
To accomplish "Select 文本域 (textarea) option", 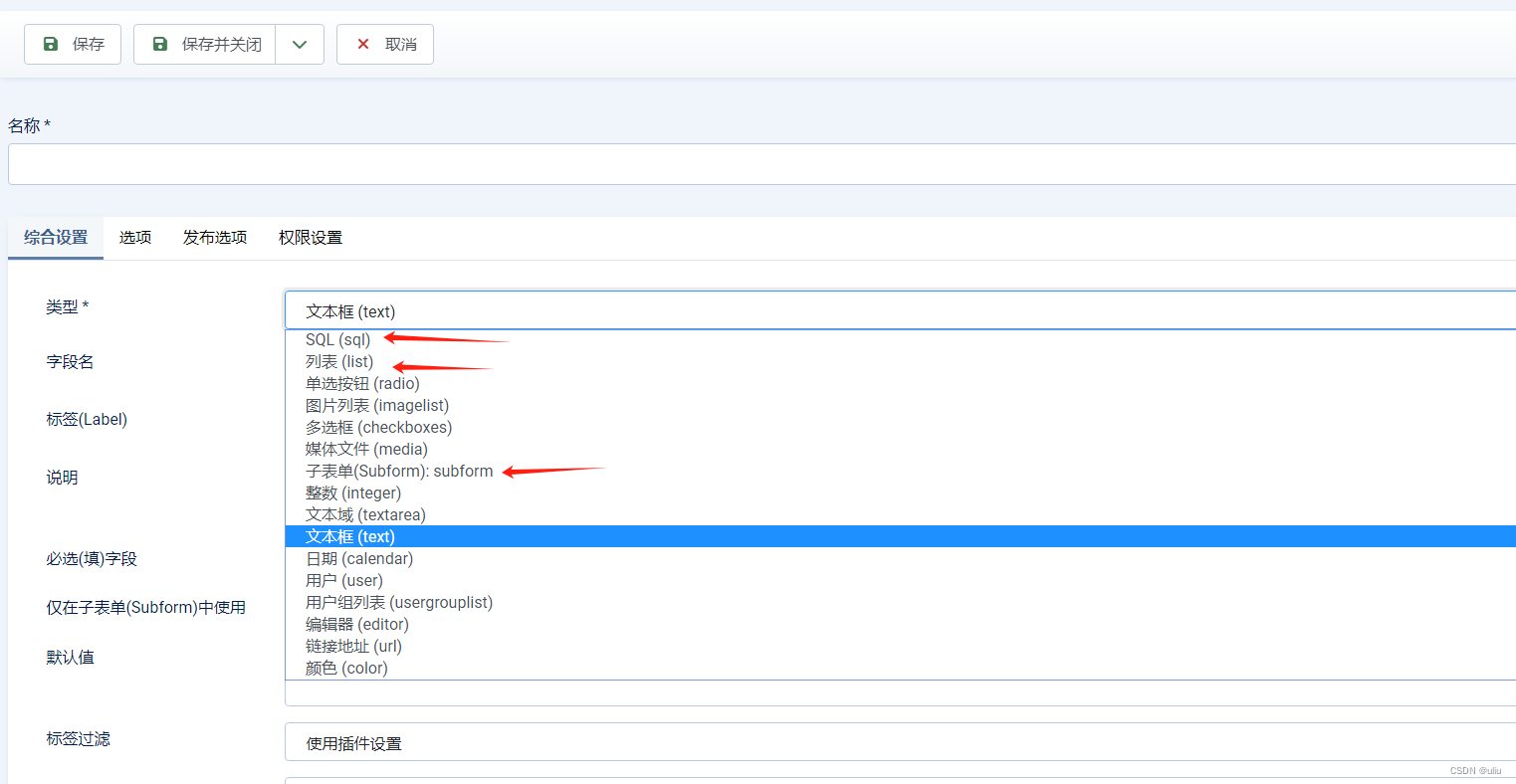I will click(x=900, y=515).
